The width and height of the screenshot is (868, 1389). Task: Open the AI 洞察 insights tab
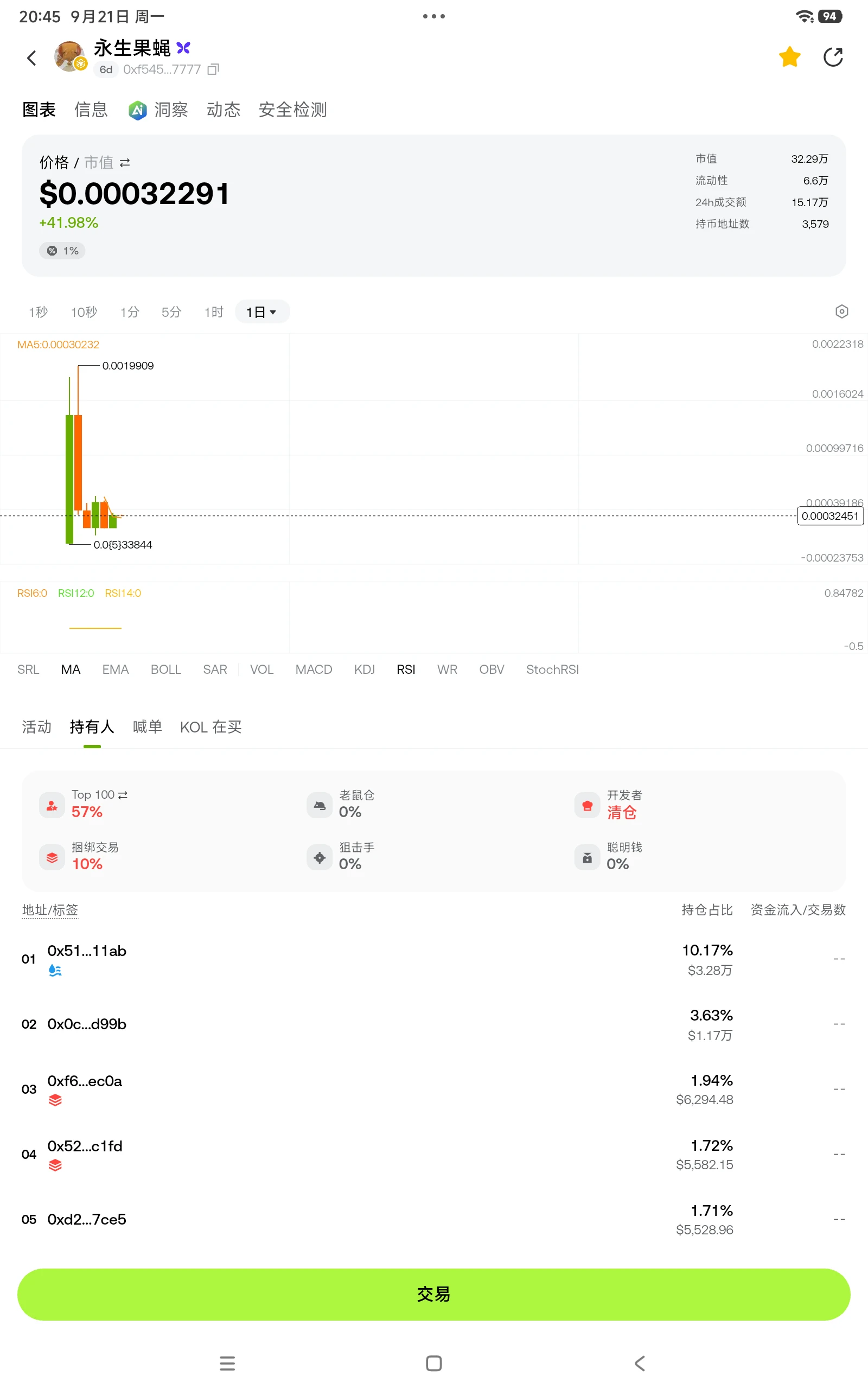(158, 110)
